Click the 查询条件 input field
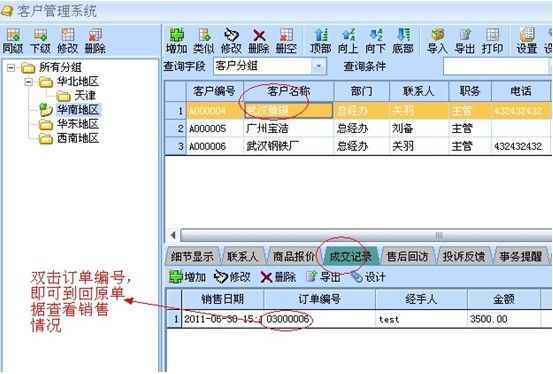This screenshot has width=553, height=374. (497, 66)
